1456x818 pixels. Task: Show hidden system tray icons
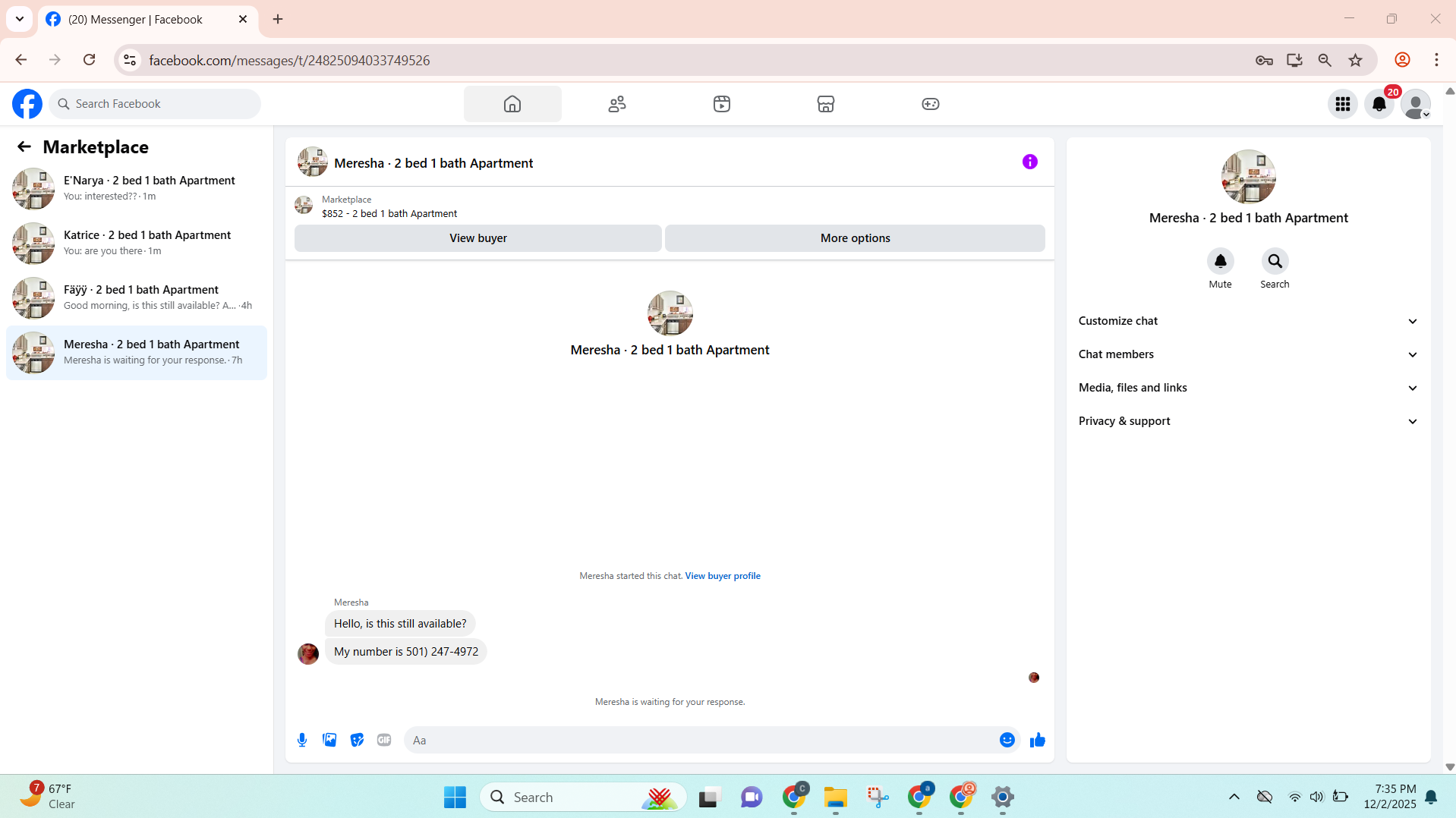coord(1234,797)
